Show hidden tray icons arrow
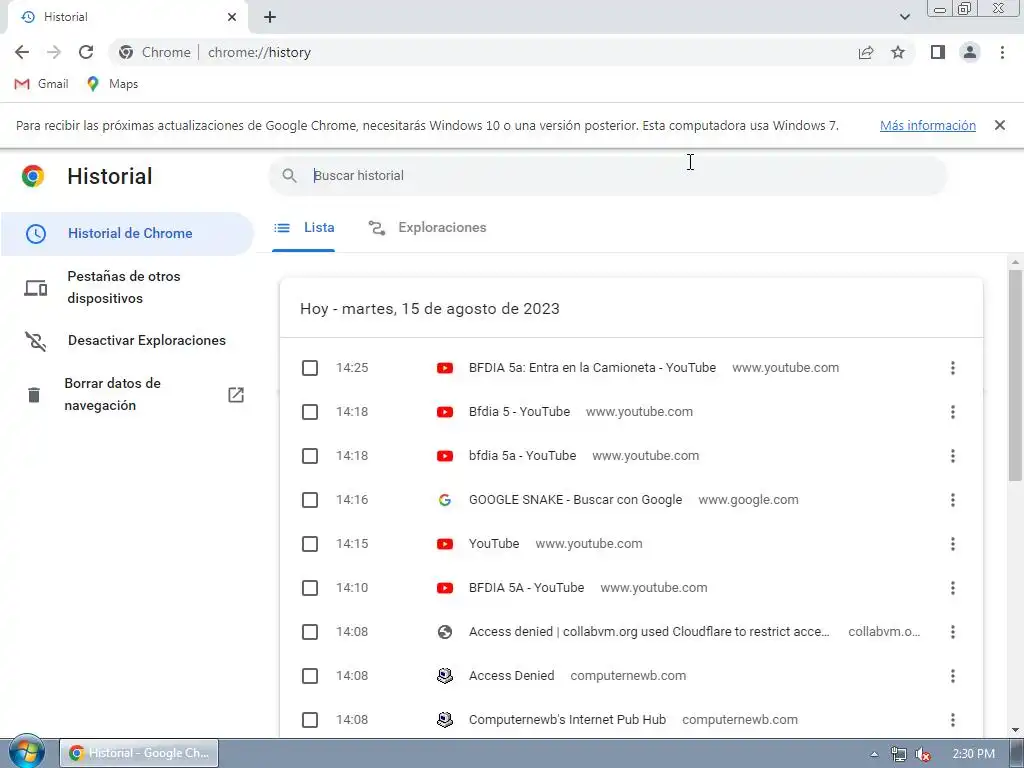This screenshot has height=768, width=1024. (x=874, y=754)
